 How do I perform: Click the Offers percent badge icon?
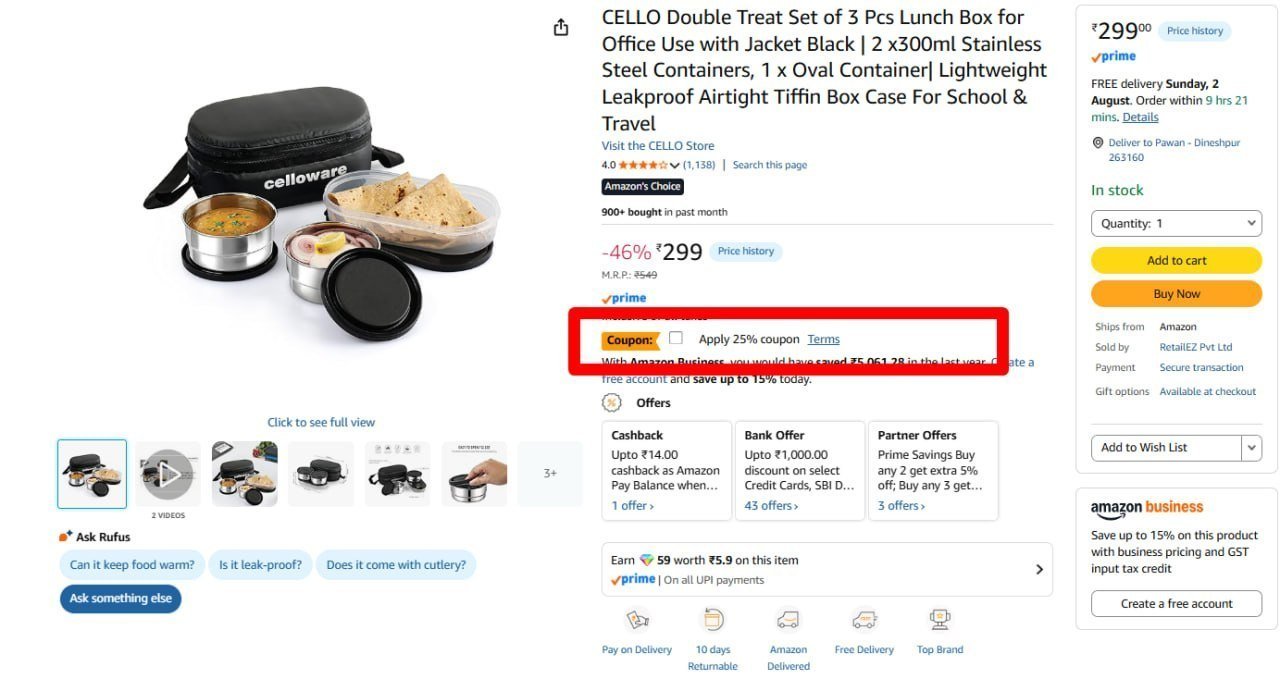[x=612, y=402]
